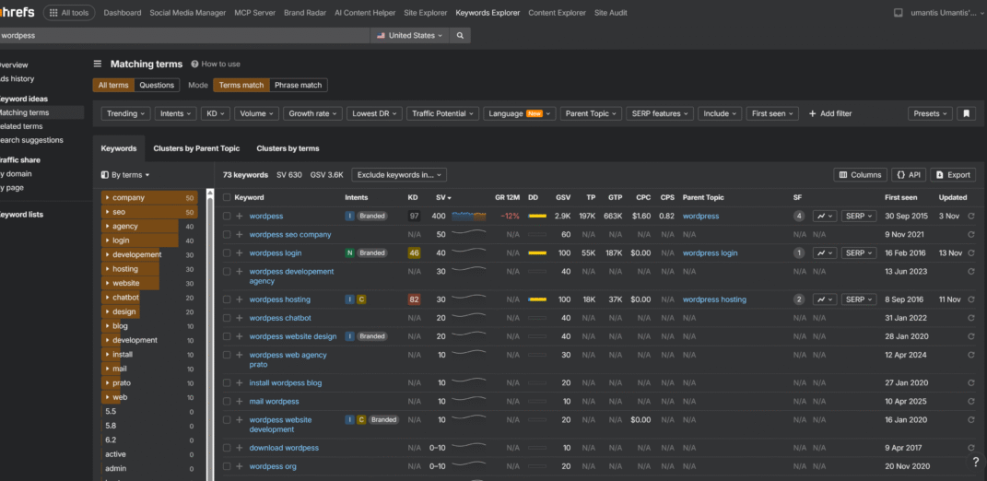Add wordpress login with its plus icon
The image size is (987, 481).
coord(239,253)
